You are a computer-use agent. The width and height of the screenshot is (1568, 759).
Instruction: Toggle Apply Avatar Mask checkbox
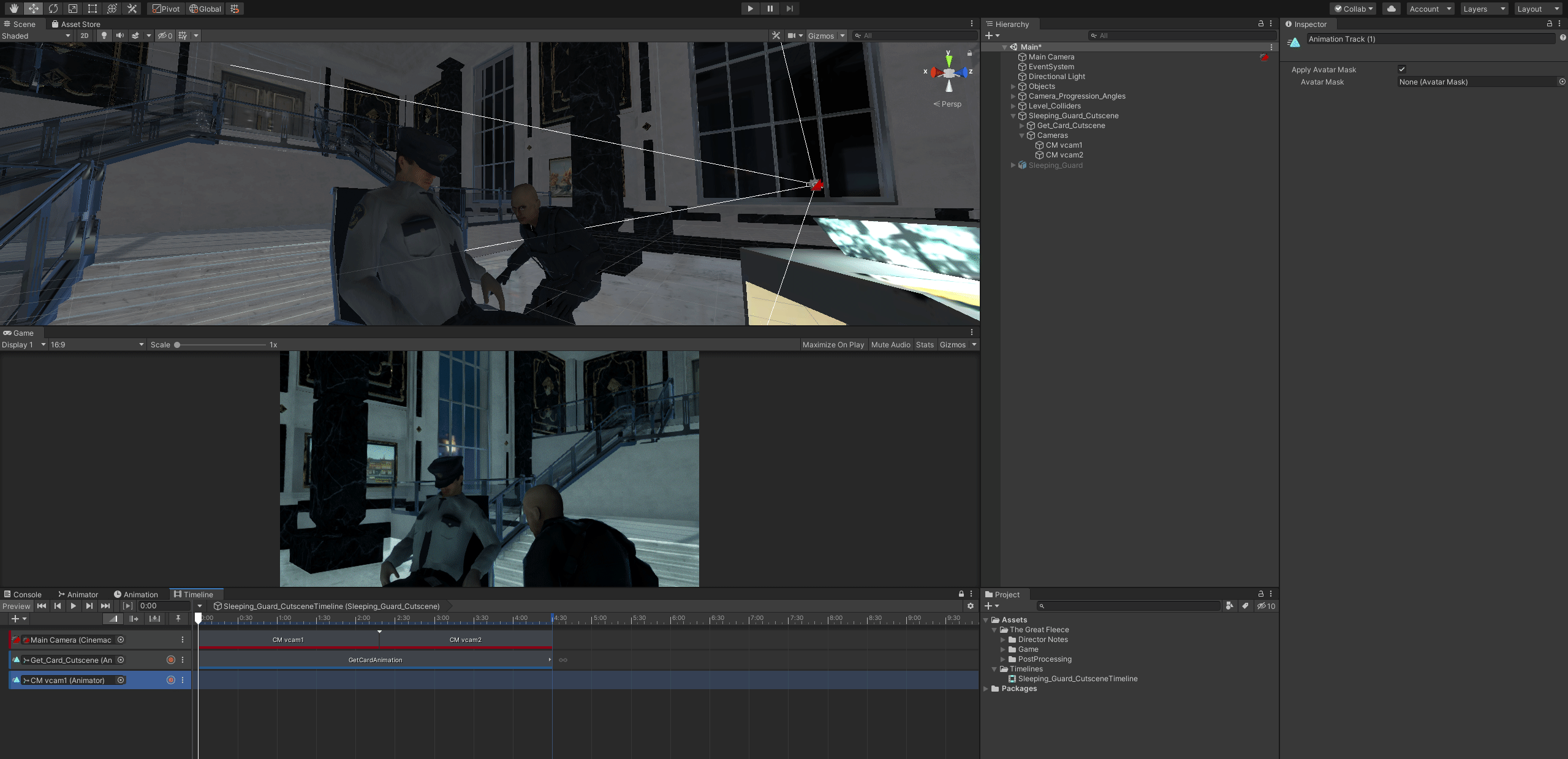(x=1402, y=69)
